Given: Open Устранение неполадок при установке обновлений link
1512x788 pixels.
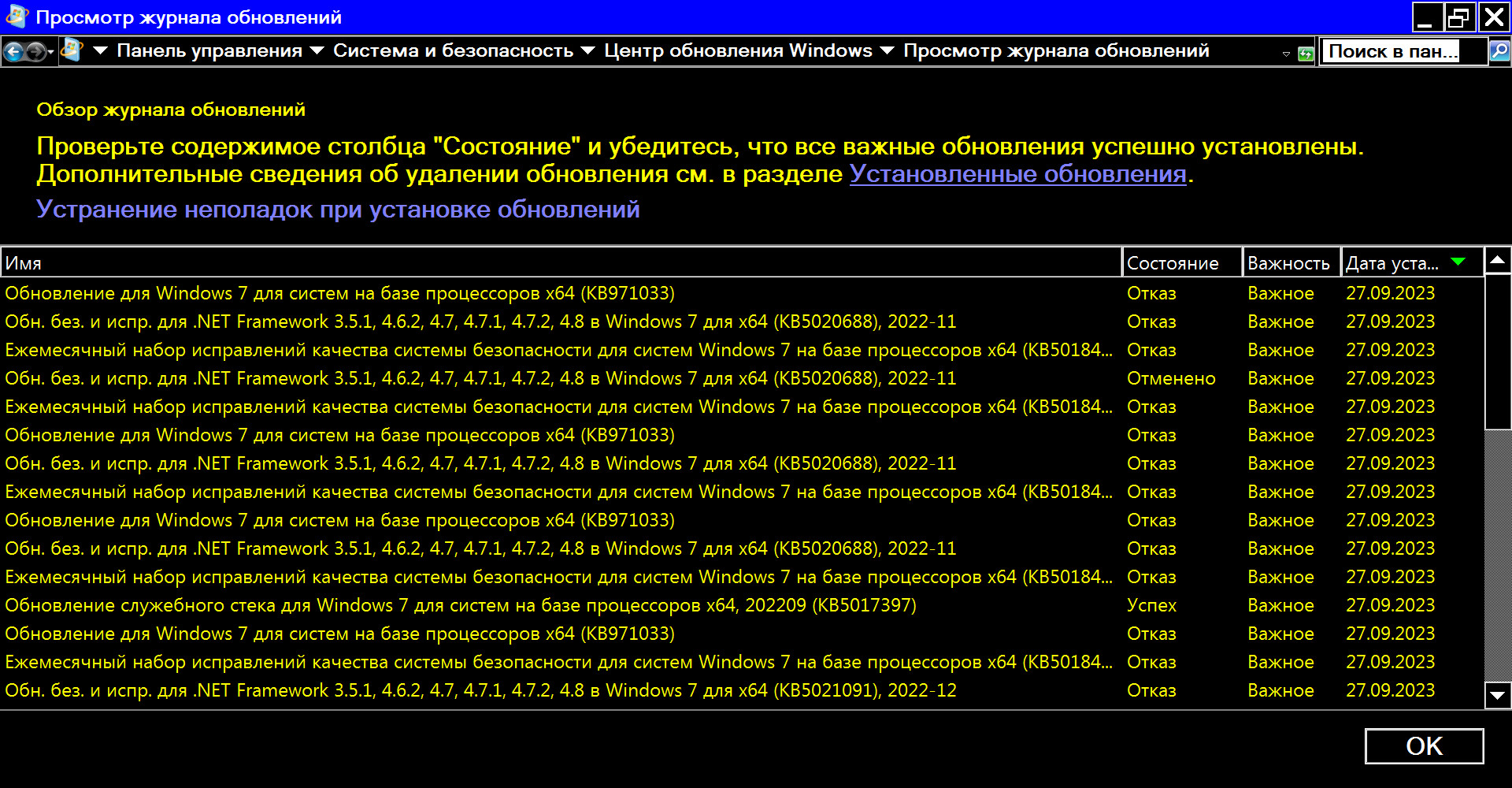Looking at the screenshot, I should [x=338, y=210].
